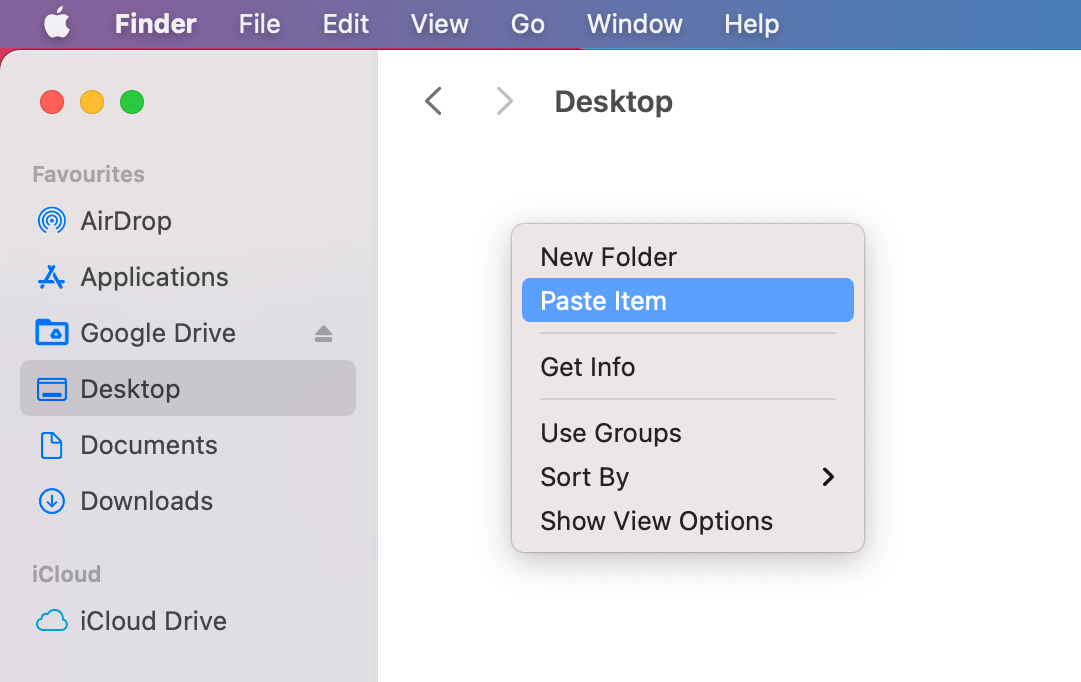Choose New Folder from context menu
Image resolution: width=1081 pixels, height=682 pixels.
pyautogui.click(x=608, y=257)
